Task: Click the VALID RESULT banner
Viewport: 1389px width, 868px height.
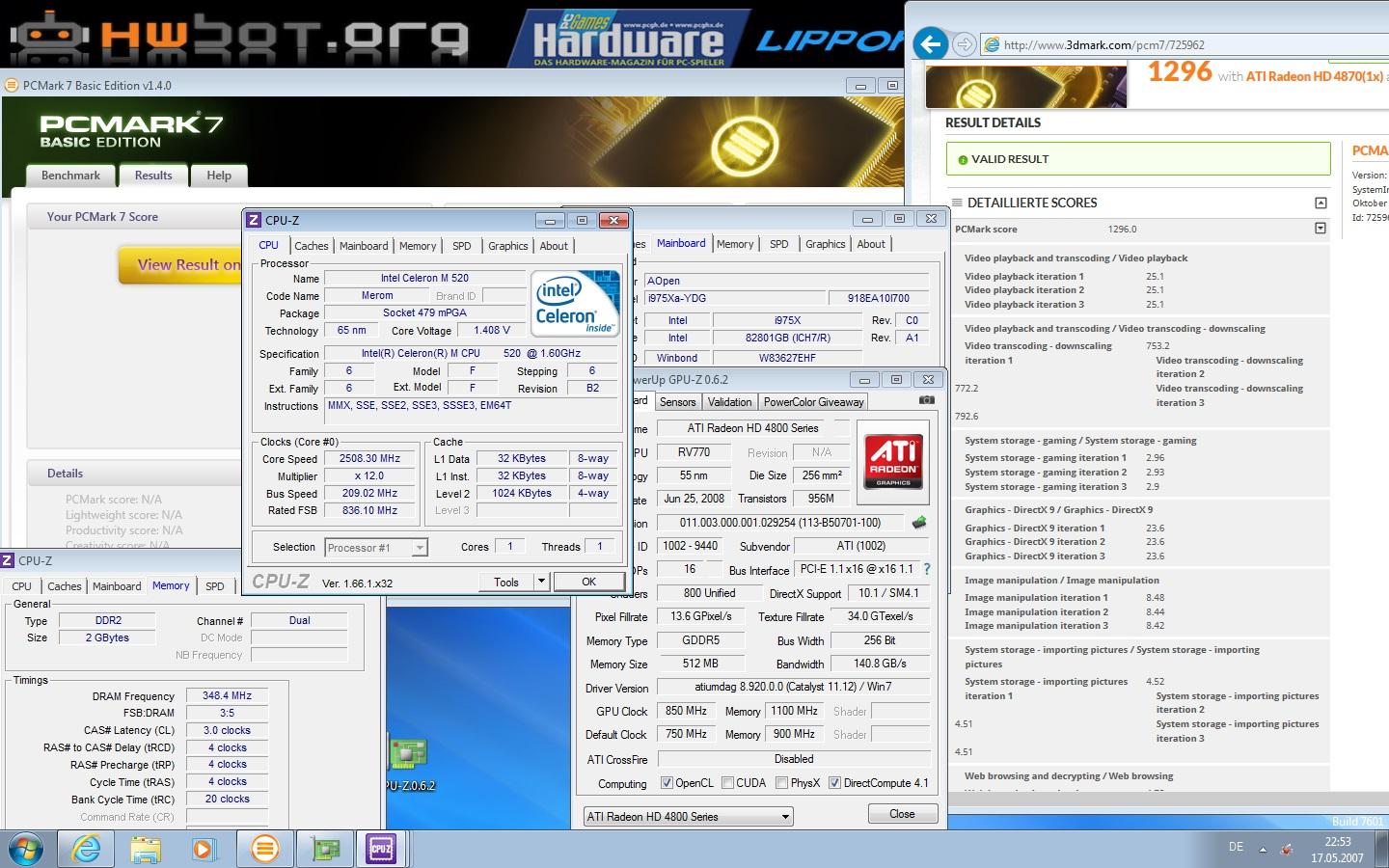Action: [1138, 159]
